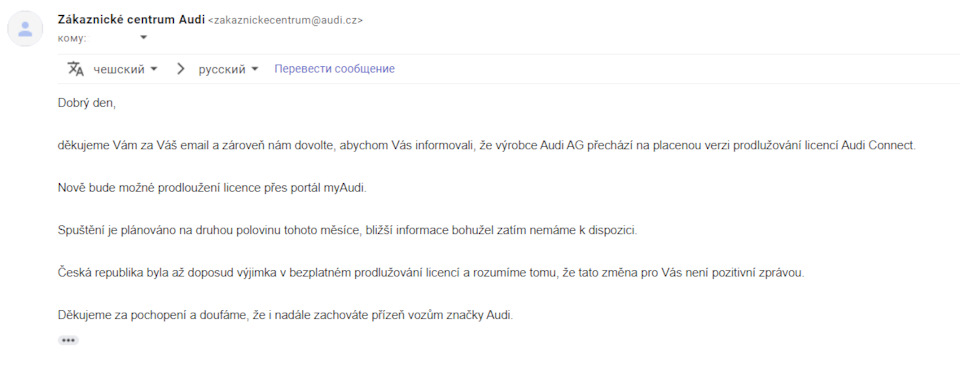Image resolution: width=960 pixels, height=386 pixels.
Task: Click the translate icon beside чешский
Action: (75, 69)
